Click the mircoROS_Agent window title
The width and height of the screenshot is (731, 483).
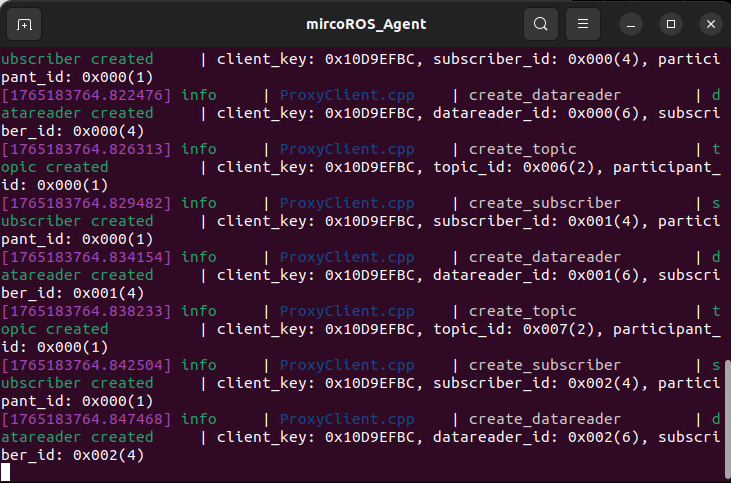366,24
